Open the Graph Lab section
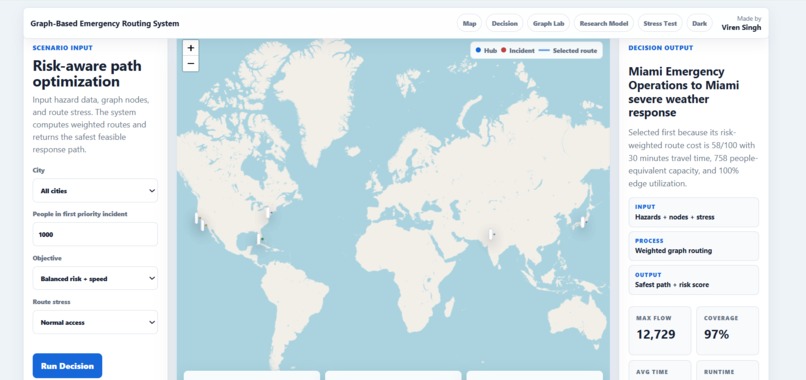The image size is (806, 380). [548, 24]
